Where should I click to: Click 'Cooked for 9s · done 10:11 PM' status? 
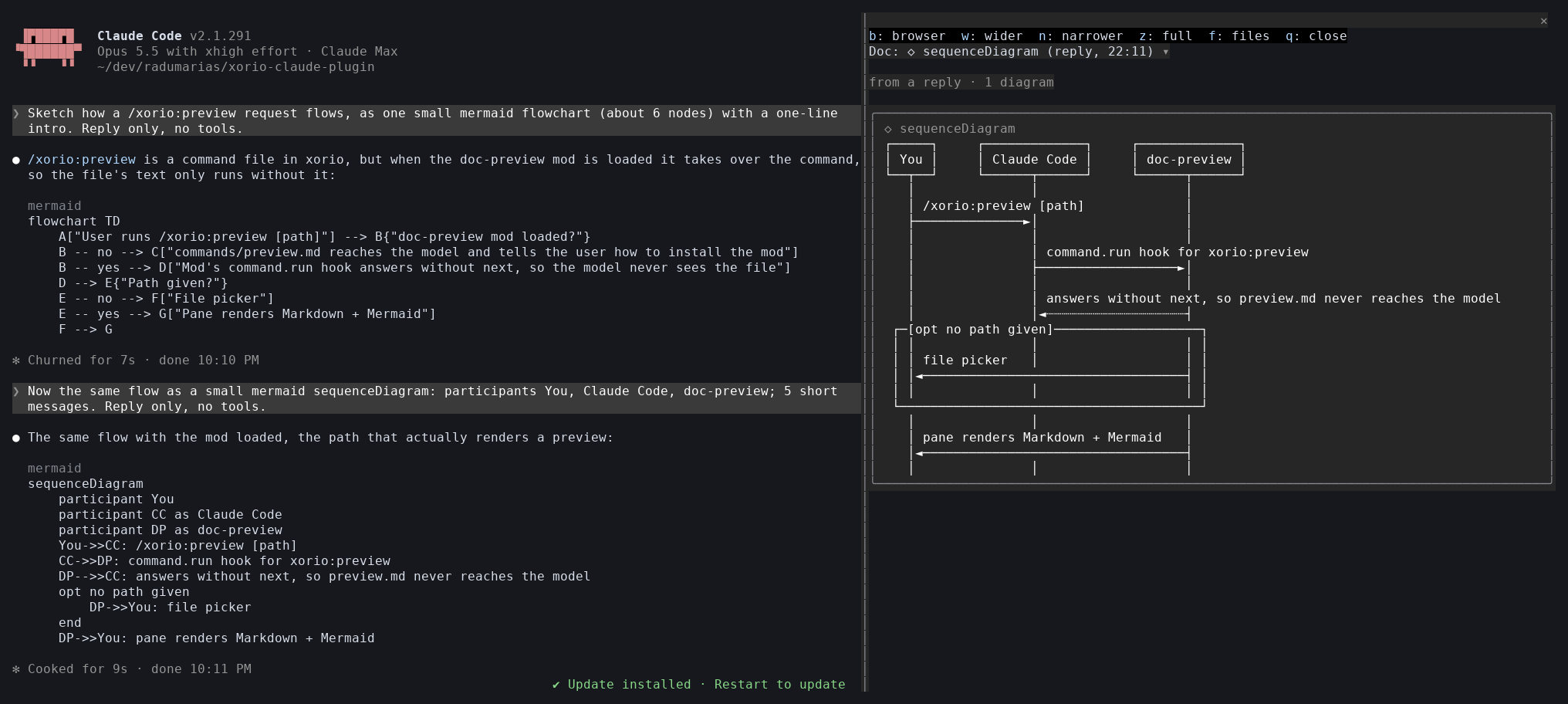pos(140,669)
